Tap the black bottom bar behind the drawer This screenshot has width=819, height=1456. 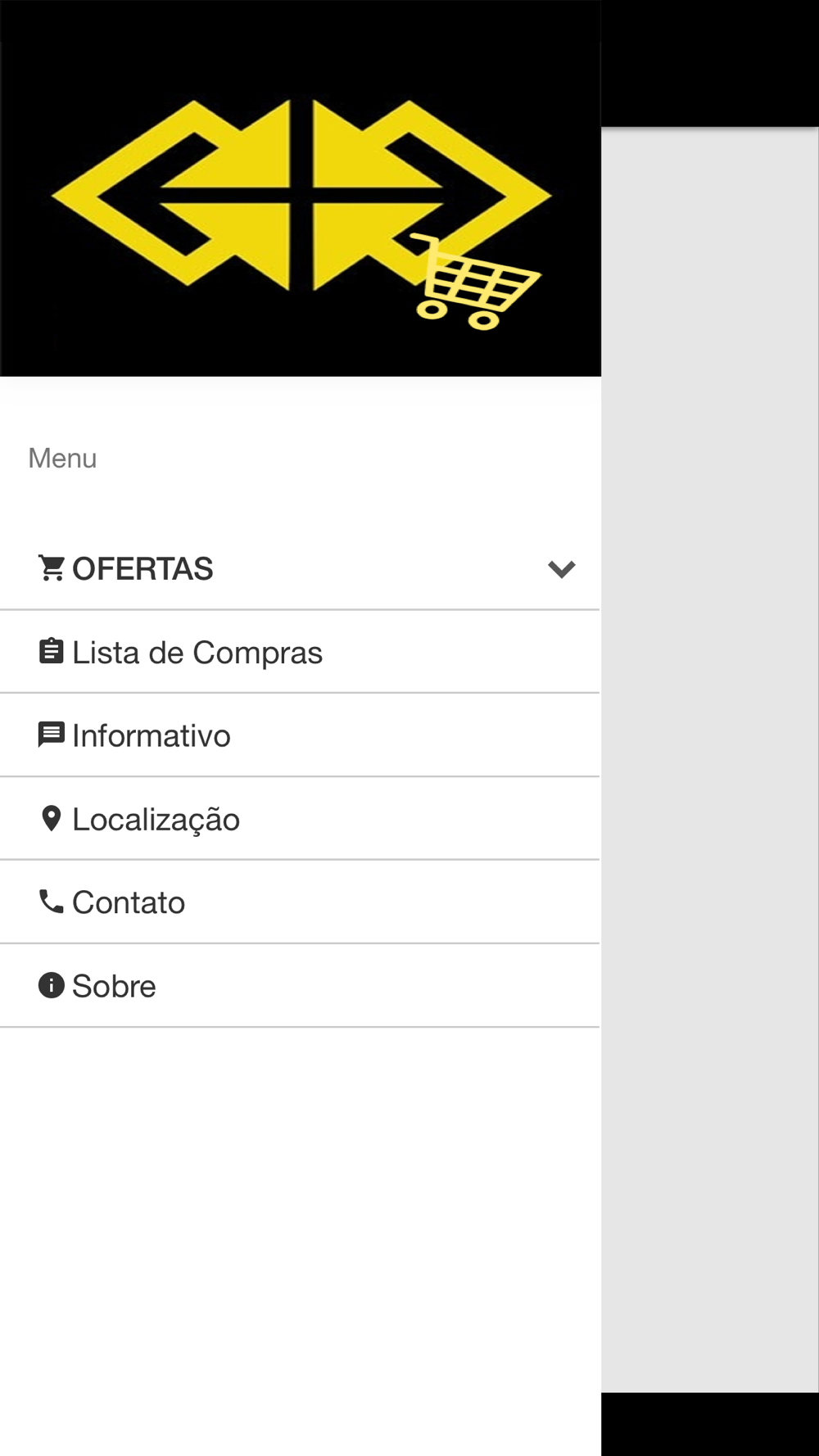pyautogui.click(x=710, y=1424)
